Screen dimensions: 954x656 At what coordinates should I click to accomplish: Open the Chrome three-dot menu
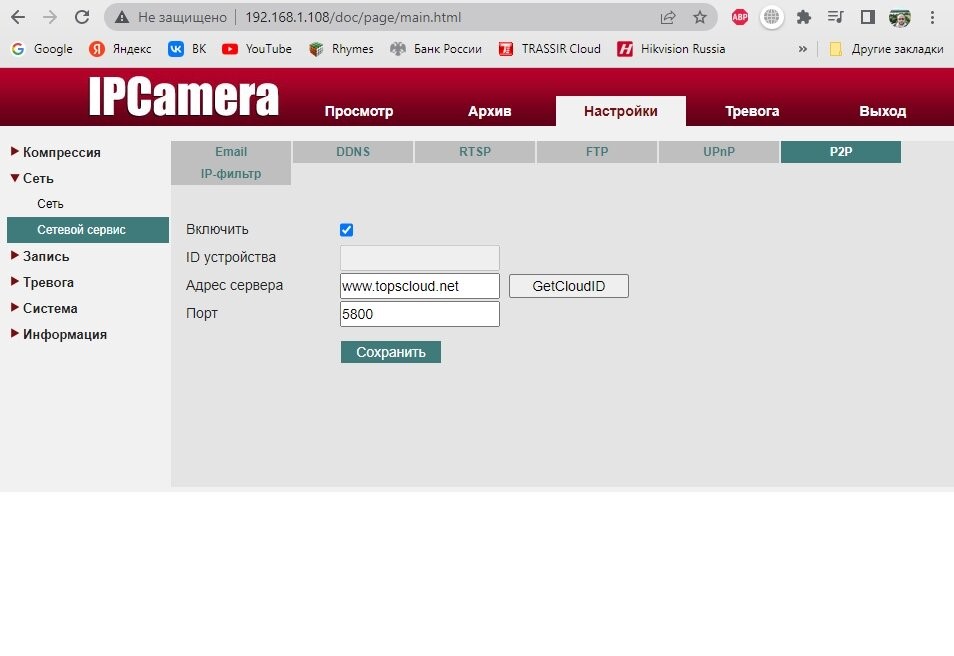(932, 17)
